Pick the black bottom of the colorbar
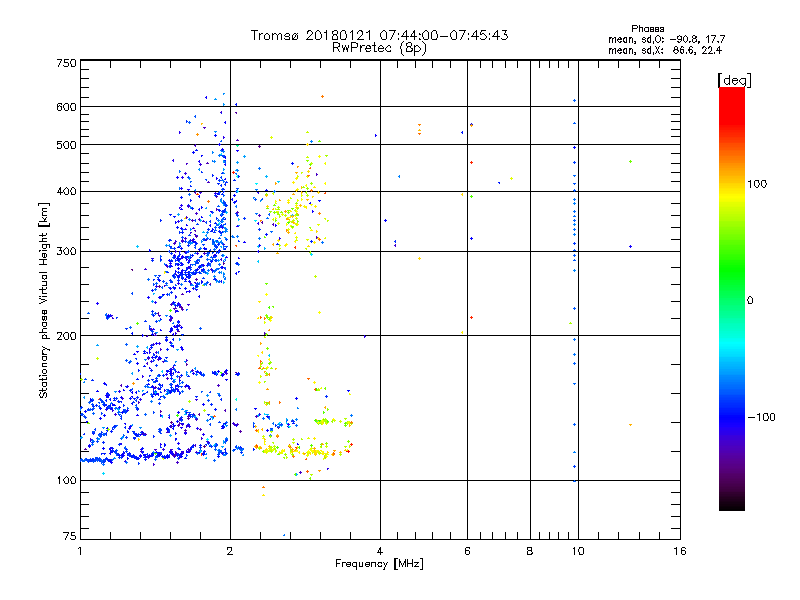 point(732,503)
